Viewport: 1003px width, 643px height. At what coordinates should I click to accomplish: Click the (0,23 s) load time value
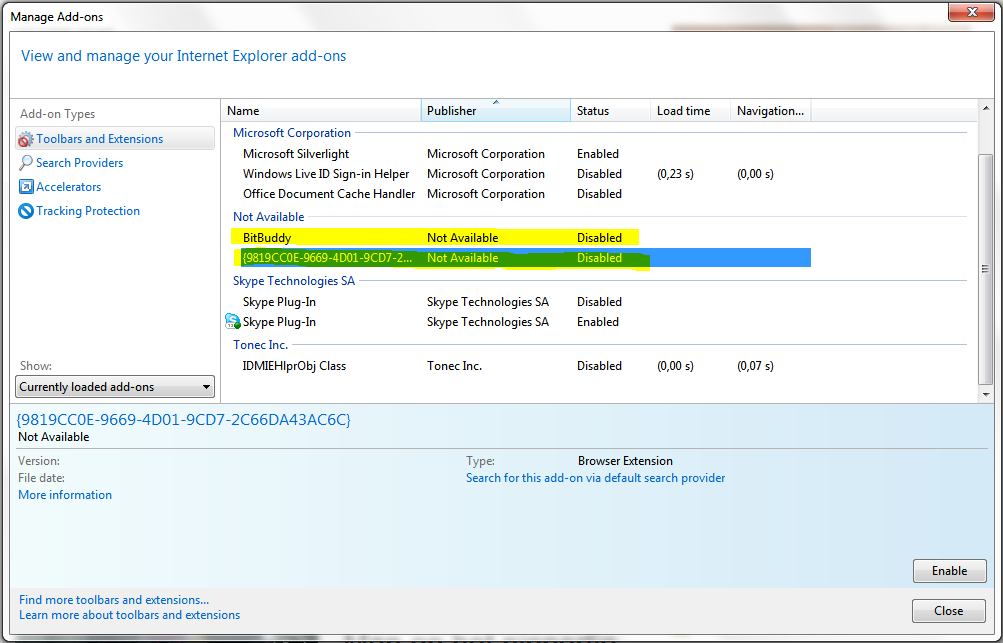(675, 173)
